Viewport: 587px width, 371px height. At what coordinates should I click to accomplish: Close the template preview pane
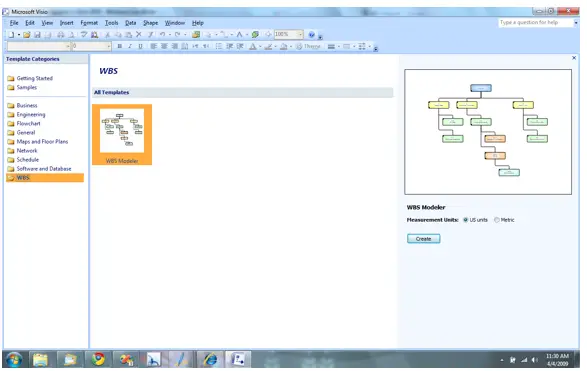574,58
